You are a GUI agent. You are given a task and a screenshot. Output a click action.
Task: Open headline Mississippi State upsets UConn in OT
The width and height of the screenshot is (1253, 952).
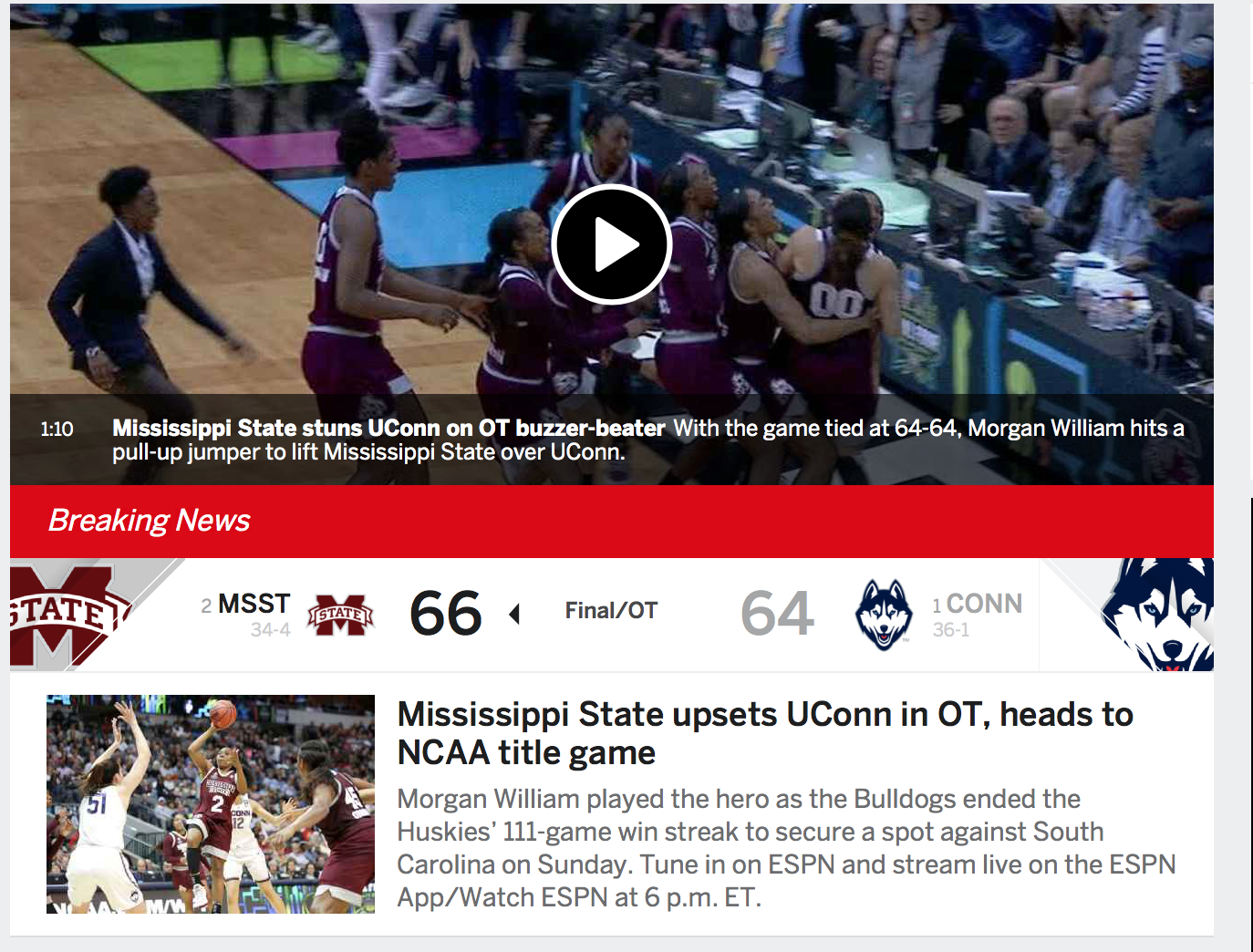click(765, 733)
